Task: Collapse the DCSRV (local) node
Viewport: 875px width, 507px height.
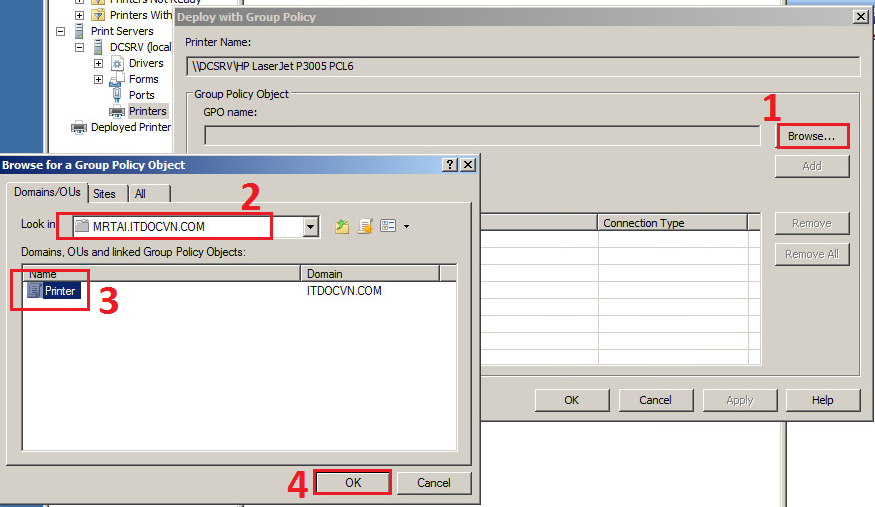Action: click(x=80, y=47)
